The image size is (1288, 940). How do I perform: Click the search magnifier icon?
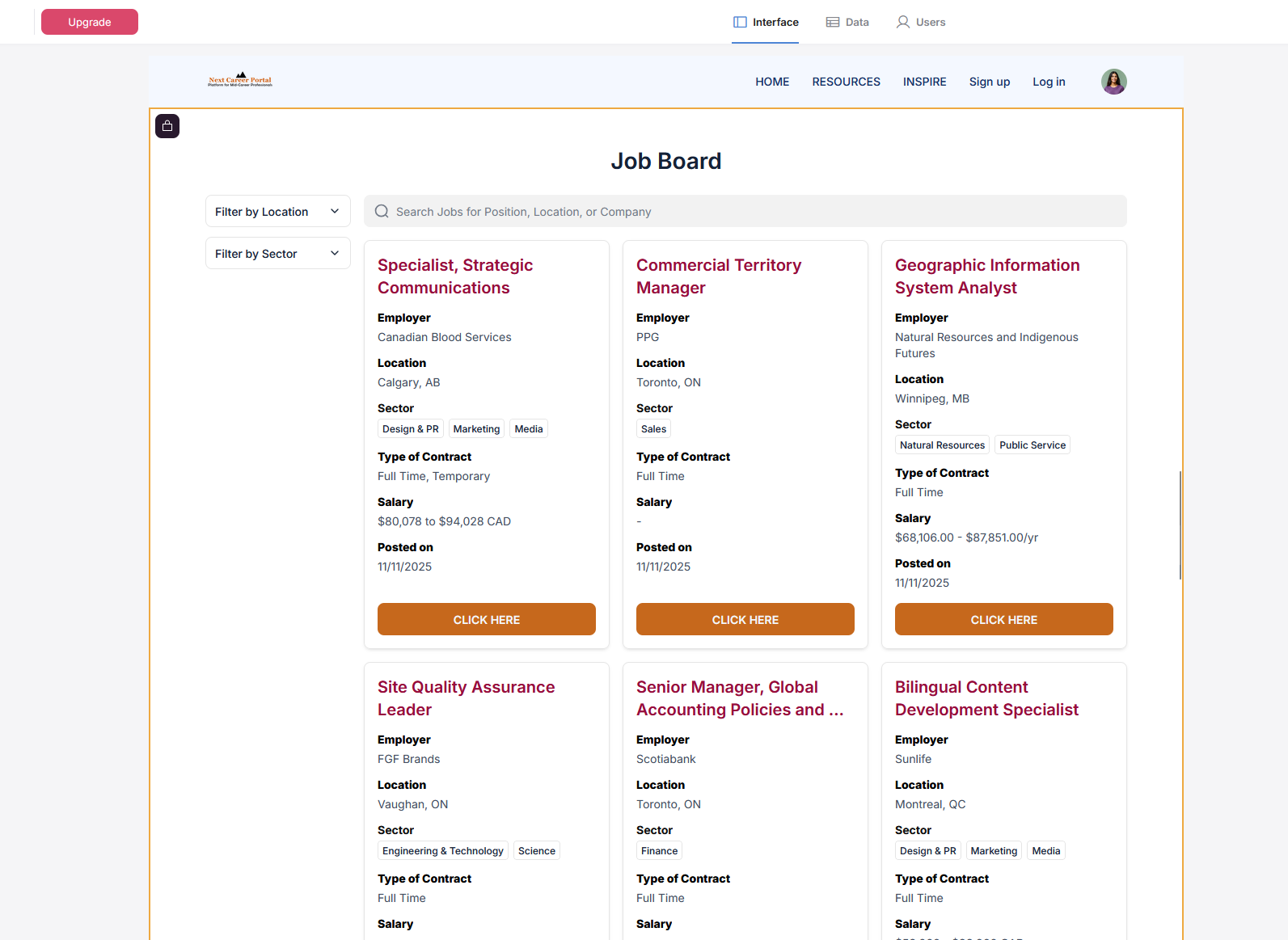point(382,212)
